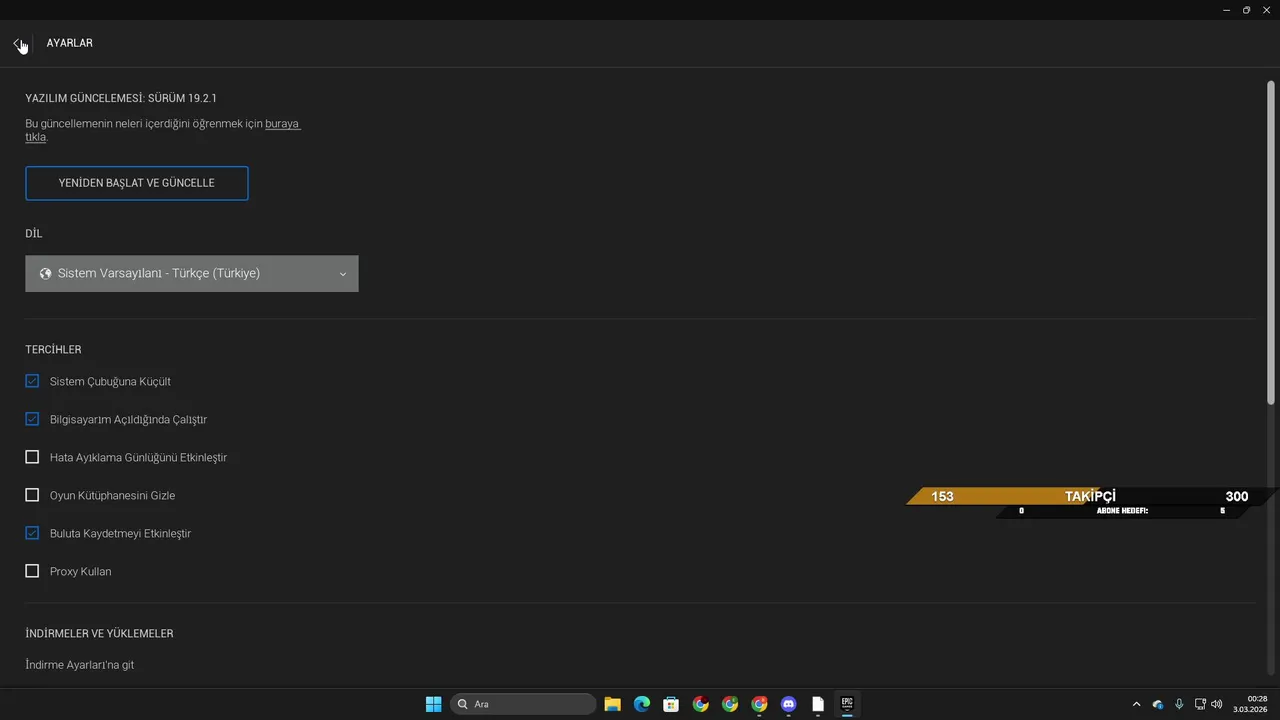Toggle Buluta Kaydetmeyi Etkinleştir off
This screenshot has width=1280, height=720.
point(32,533)
